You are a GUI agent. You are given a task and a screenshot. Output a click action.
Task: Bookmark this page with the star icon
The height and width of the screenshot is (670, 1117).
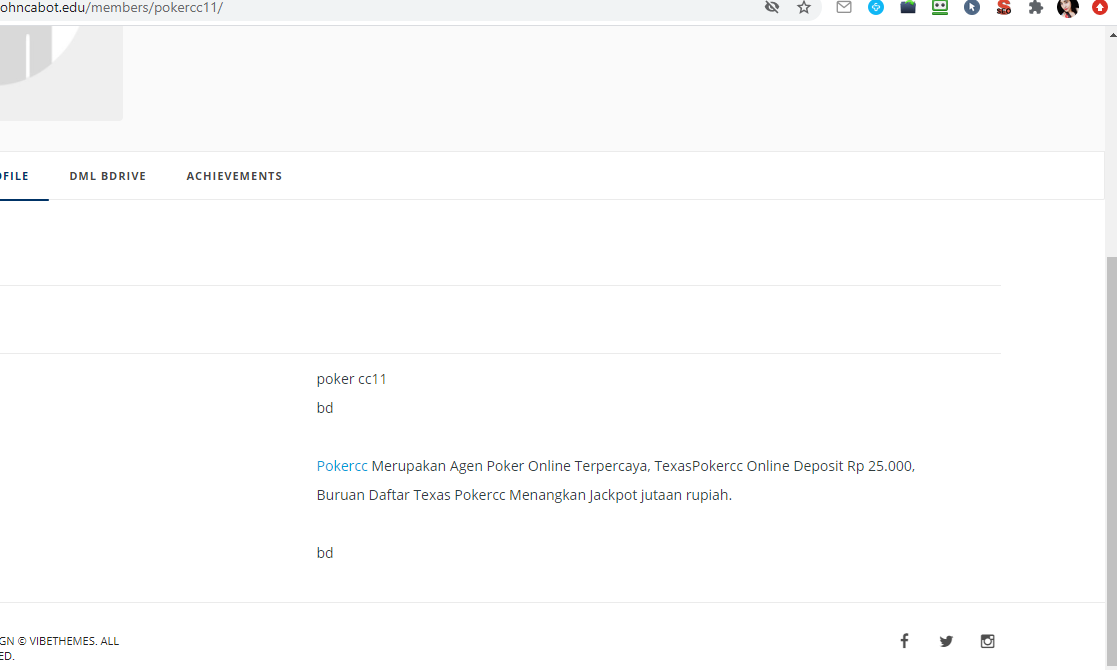(x=804, y=7)
